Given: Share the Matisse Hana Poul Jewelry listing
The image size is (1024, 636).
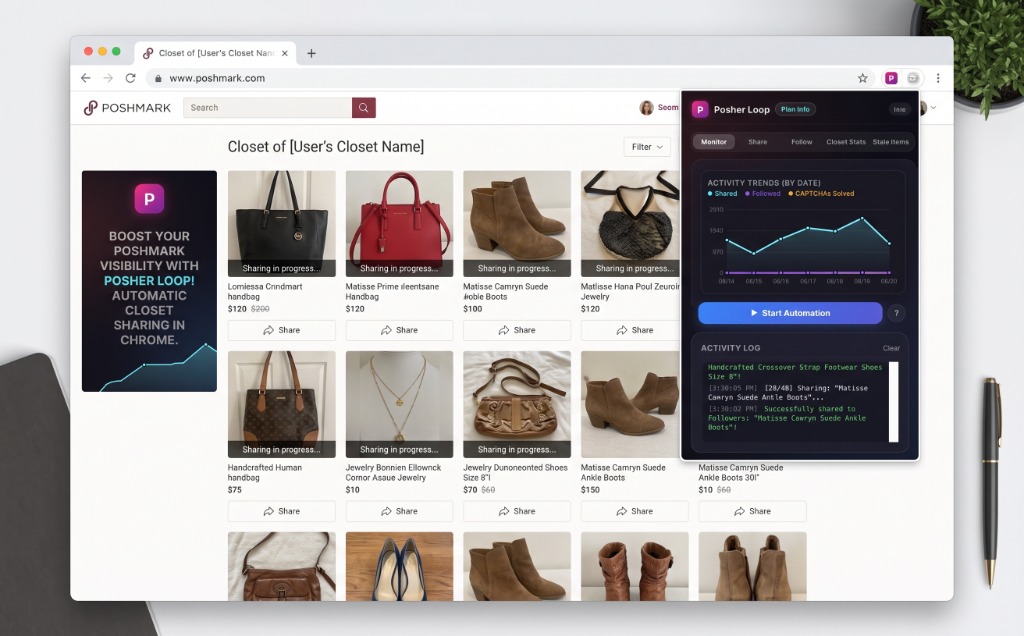Looking at the screenshot, I should 630,330.
